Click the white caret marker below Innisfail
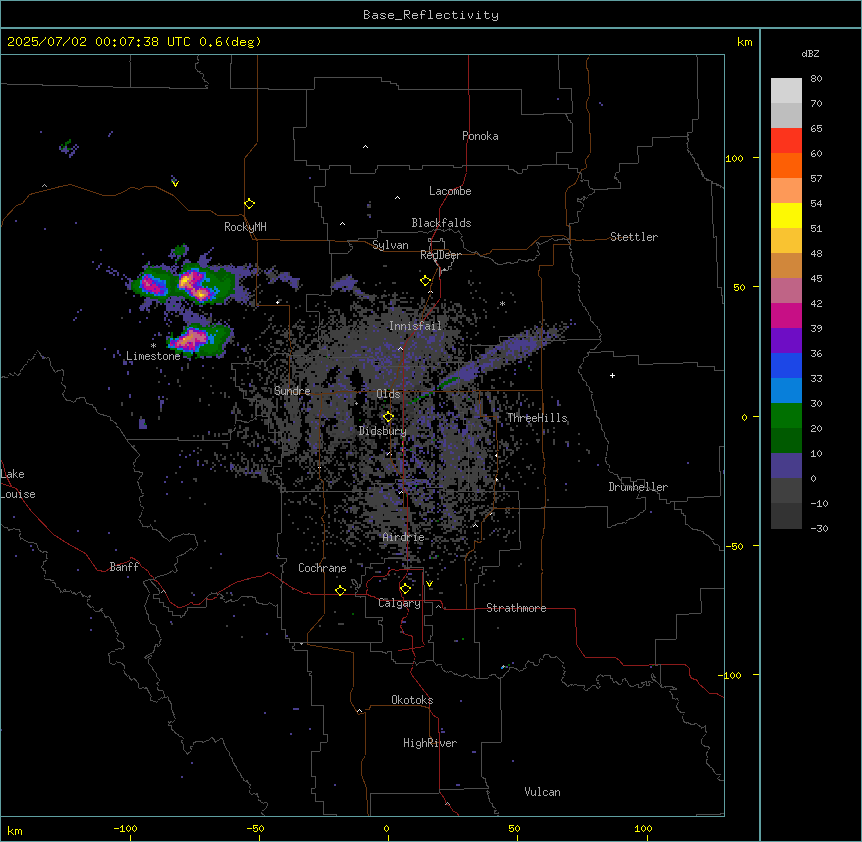Viewport: 862px width, 842px height. coord(400,348)
